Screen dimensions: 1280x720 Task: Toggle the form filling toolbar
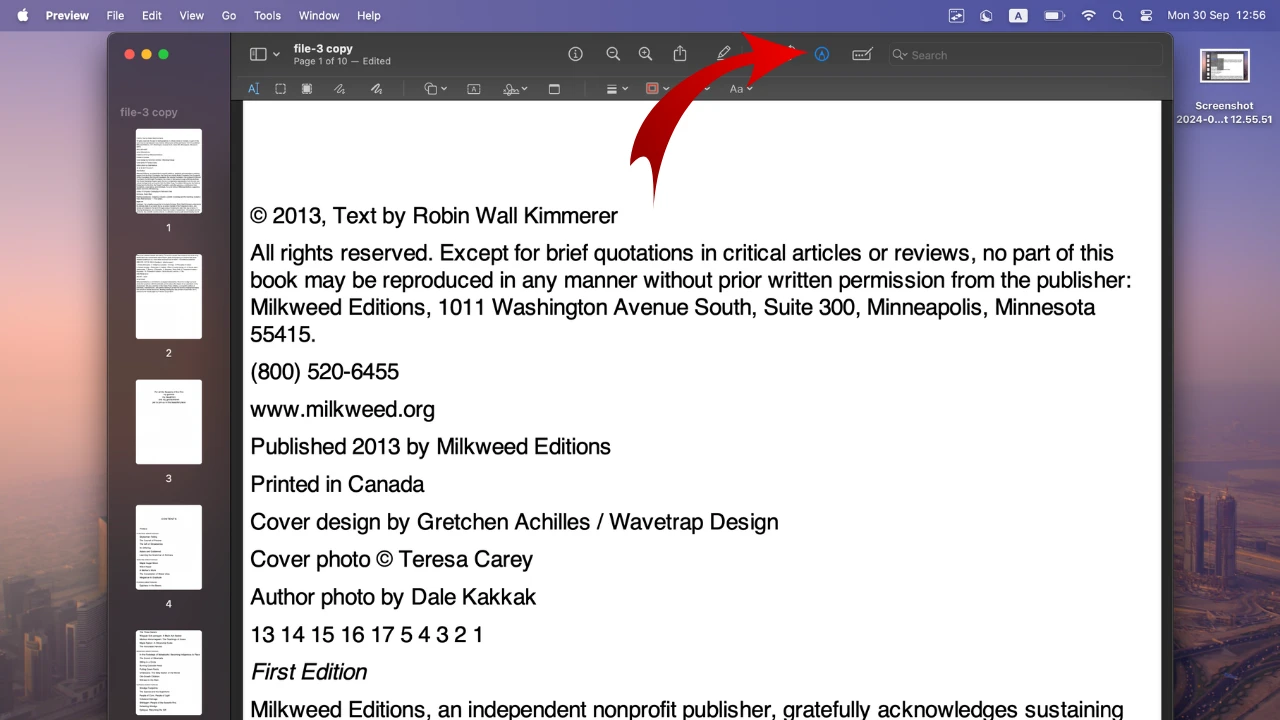click(x=862, y=54)
